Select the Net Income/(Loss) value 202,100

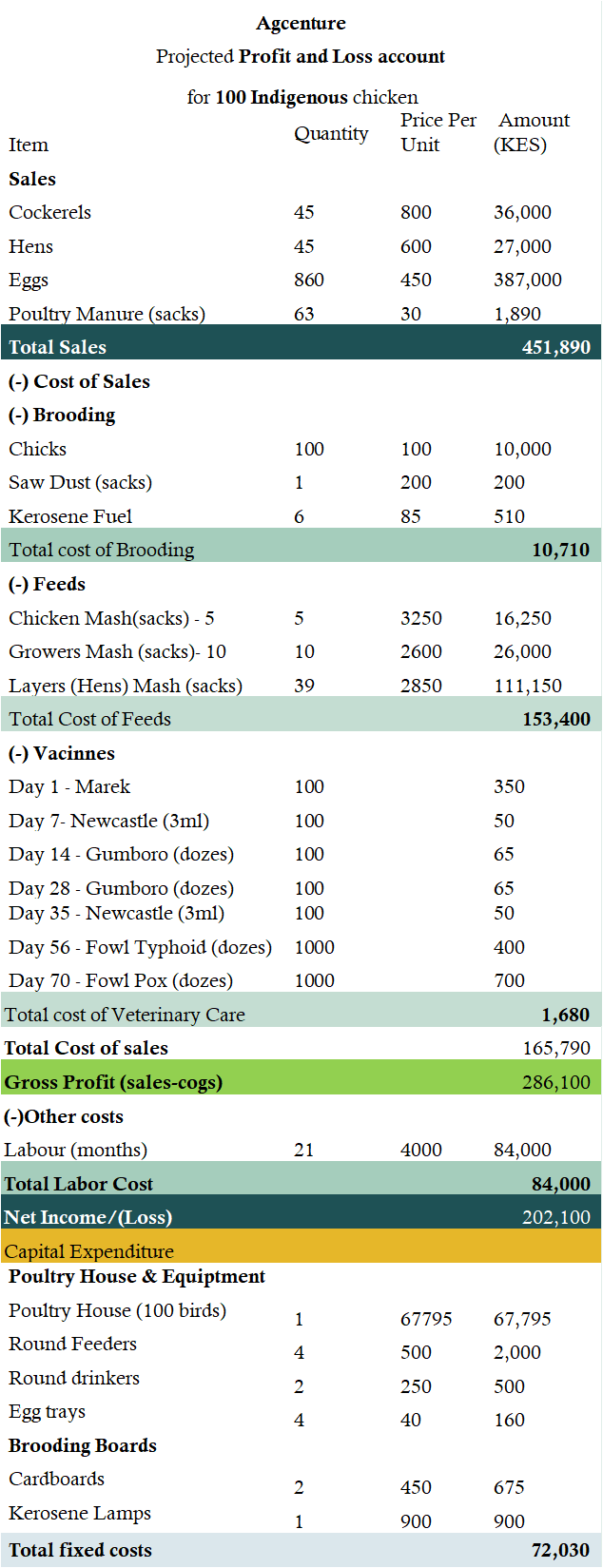(556, 1217)
